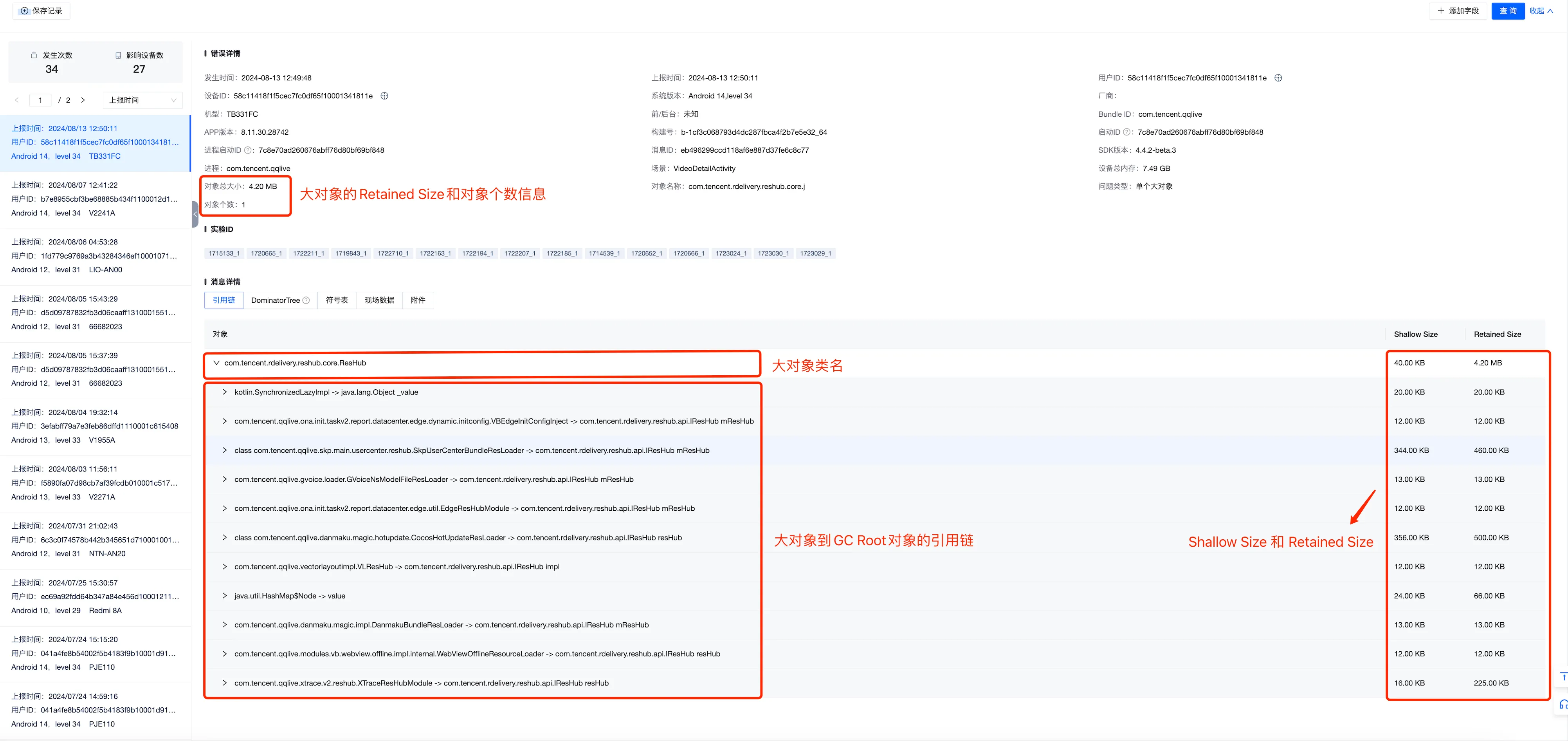
Task: Click the 添加字段 button
Action: coord(1458,11)
